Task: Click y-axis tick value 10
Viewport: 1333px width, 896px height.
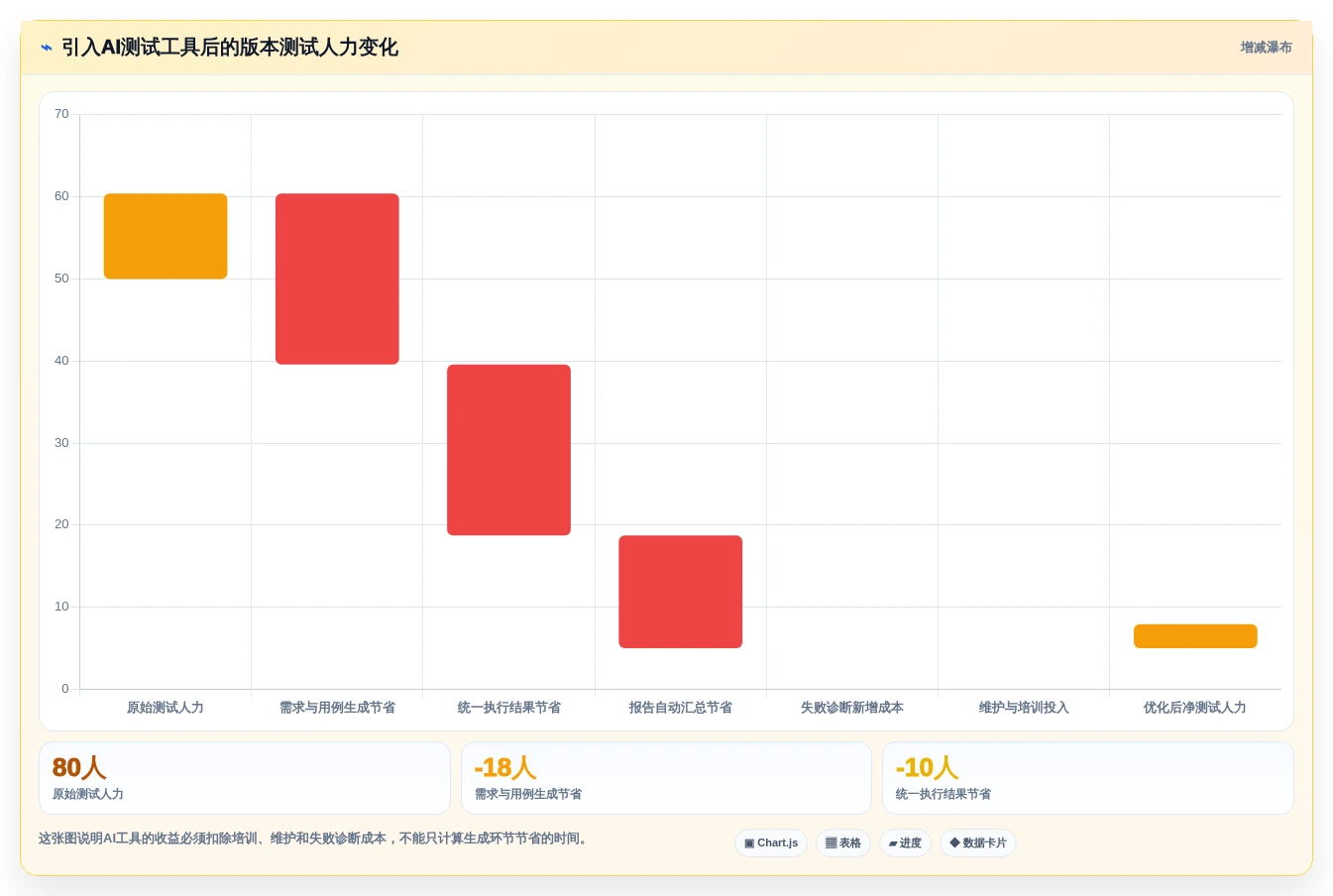Action: click(61, 607)
